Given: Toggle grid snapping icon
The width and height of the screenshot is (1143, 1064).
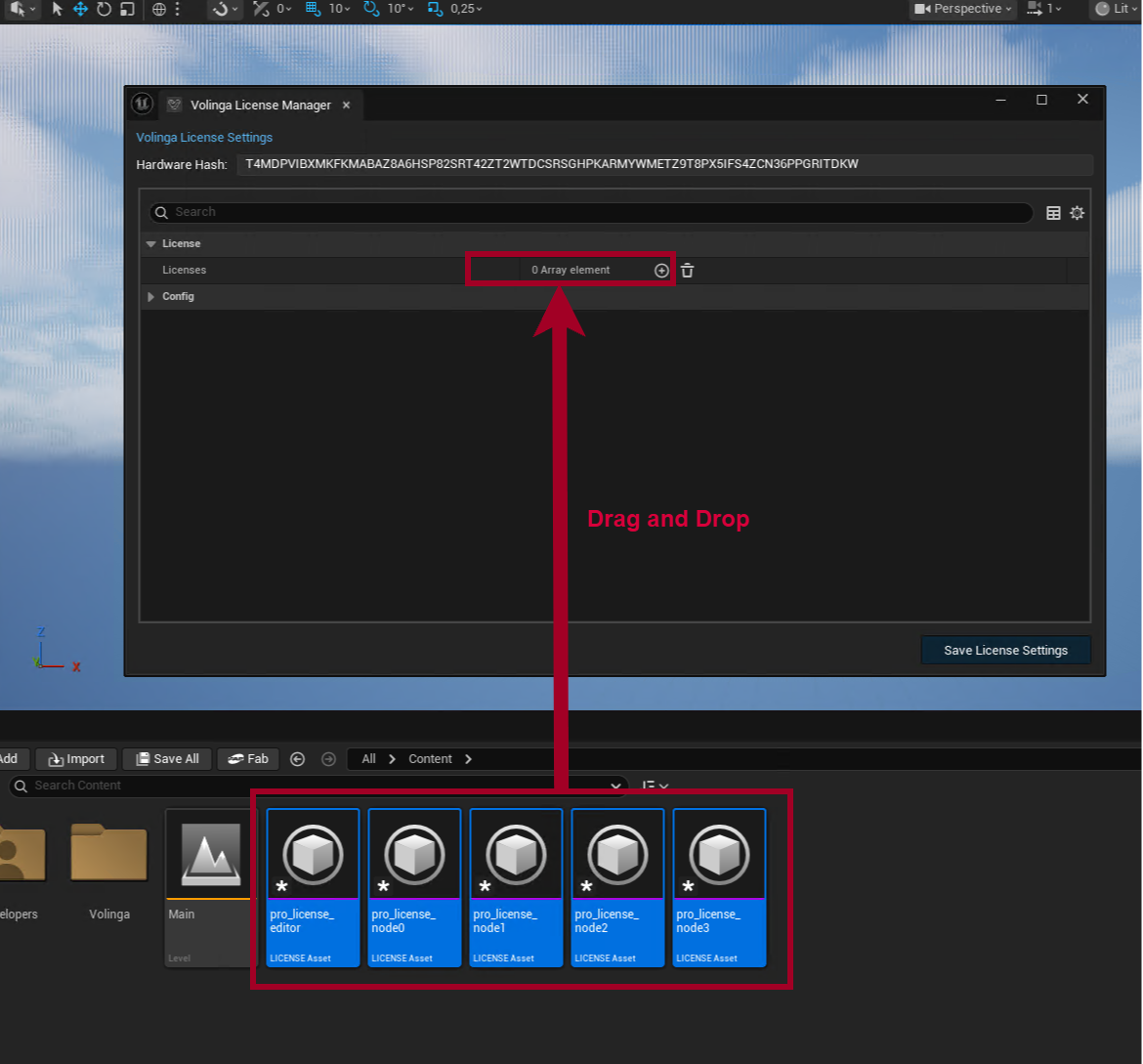Looking at the screenshot, I should coord(313,9).
